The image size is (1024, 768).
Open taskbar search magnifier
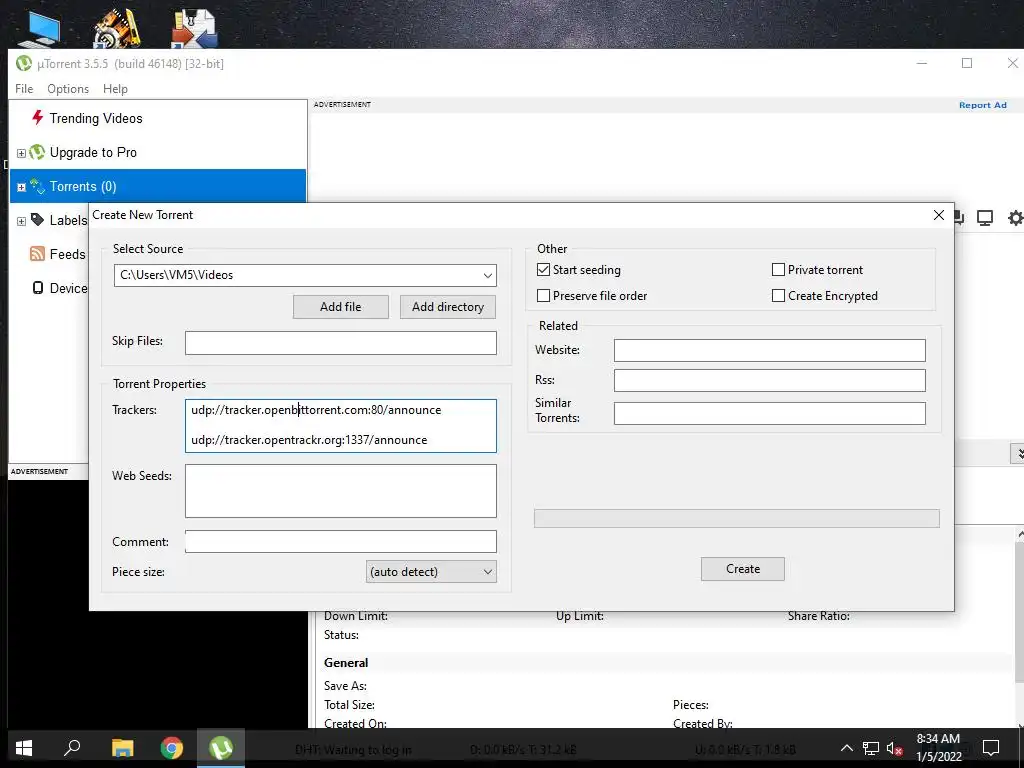coord(72,748)
